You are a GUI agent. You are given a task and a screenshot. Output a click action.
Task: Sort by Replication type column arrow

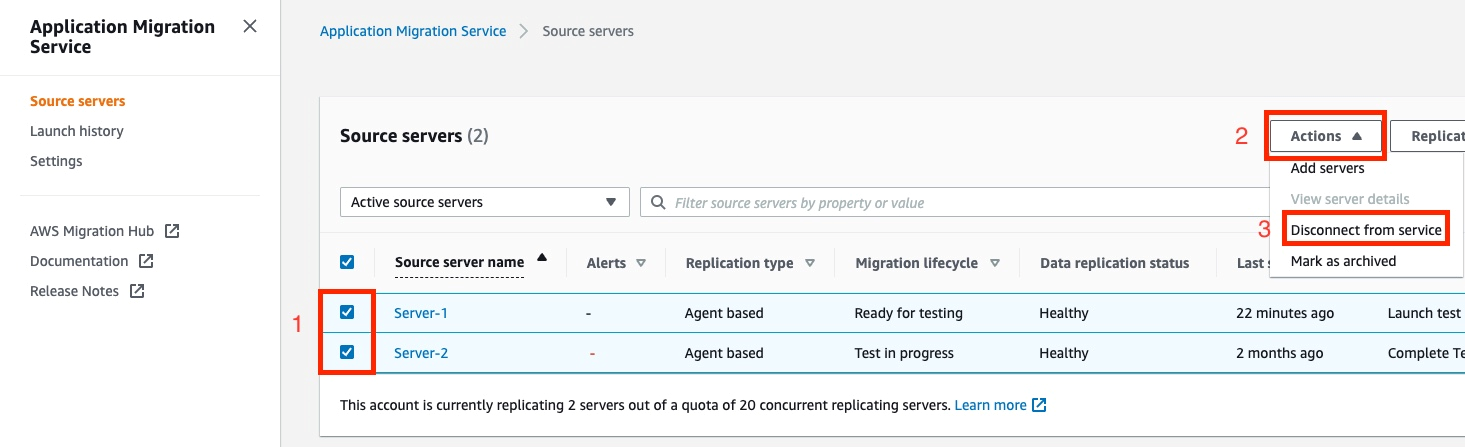[x=810, y=263]
